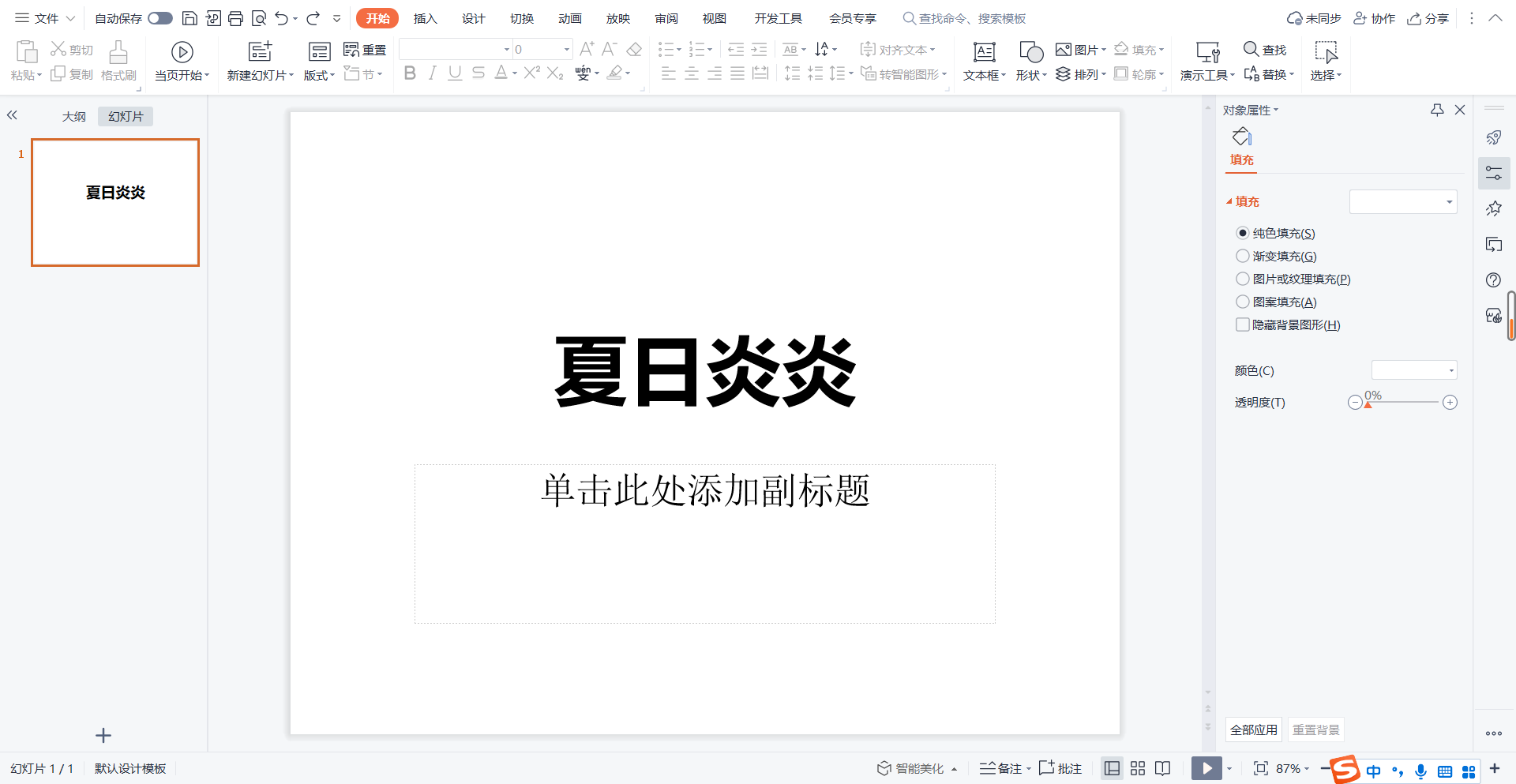Click the Undo arrow icon
This screenshot has height=784, width=1516.
click(x=282, y=18)
